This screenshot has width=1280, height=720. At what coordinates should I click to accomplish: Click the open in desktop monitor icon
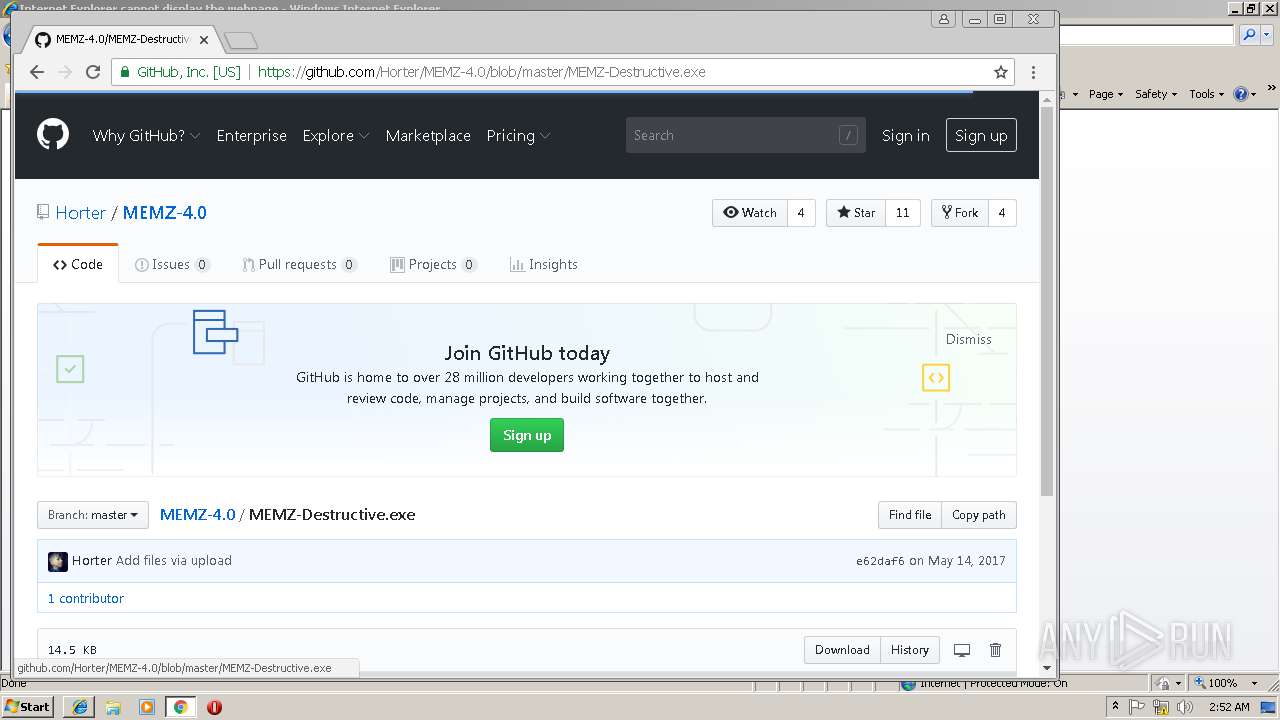pyautogui.click(x=962, y=650)
